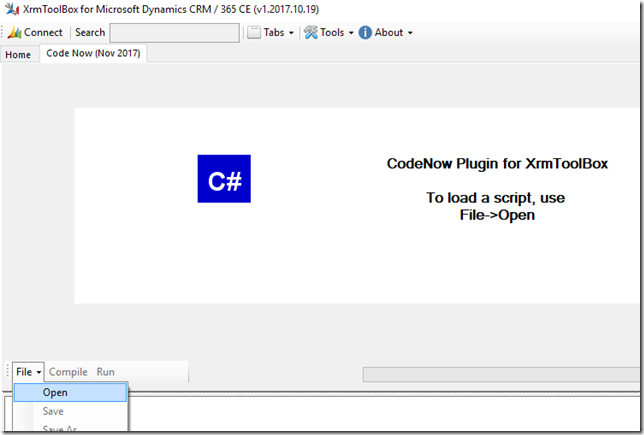Click the toolbar grip beside the File menu
The width and height of the screenshot is (644, 435).
[x=7, y=371]
